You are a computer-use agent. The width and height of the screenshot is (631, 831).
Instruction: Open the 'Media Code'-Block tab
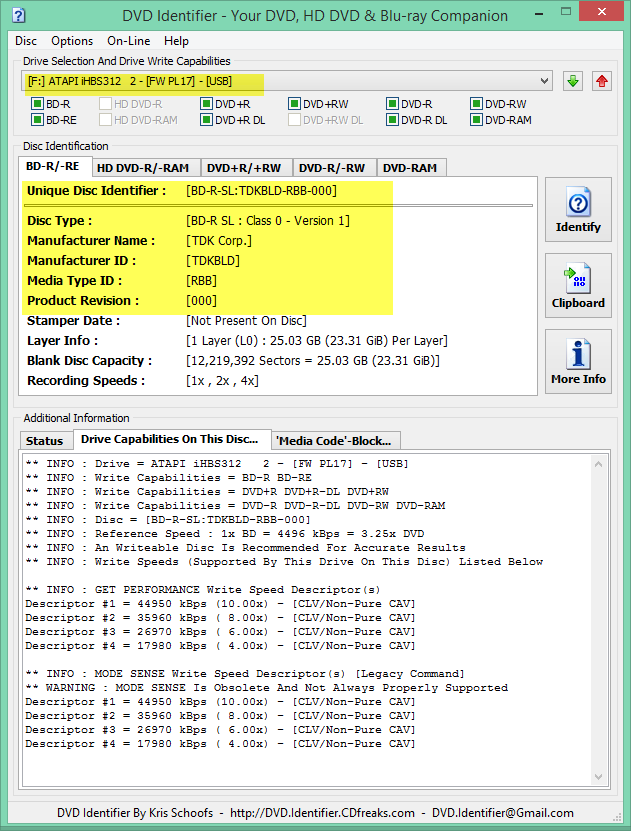(x=334, y=441)
